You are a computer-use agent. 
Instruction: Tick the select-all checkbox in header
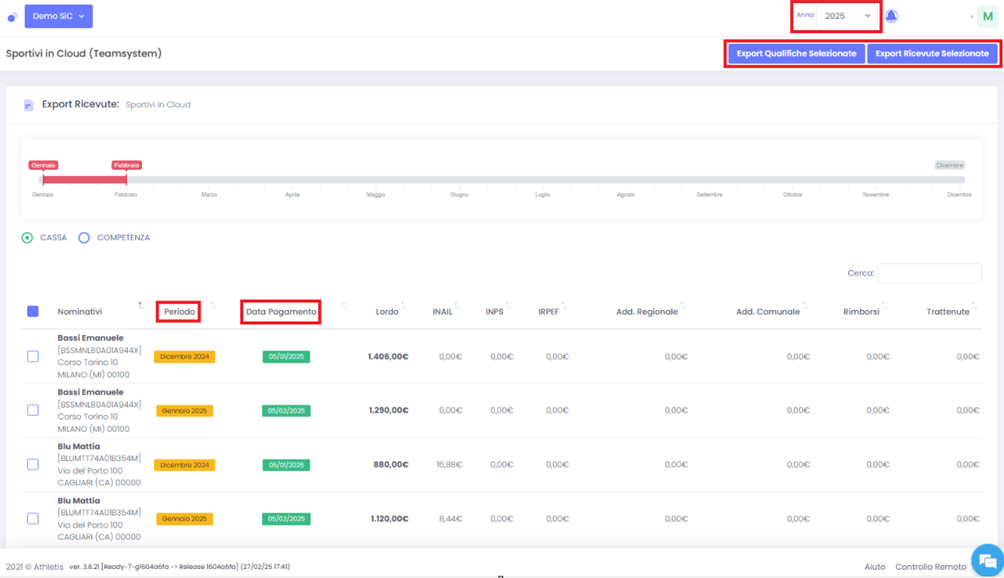pos(33,312)
